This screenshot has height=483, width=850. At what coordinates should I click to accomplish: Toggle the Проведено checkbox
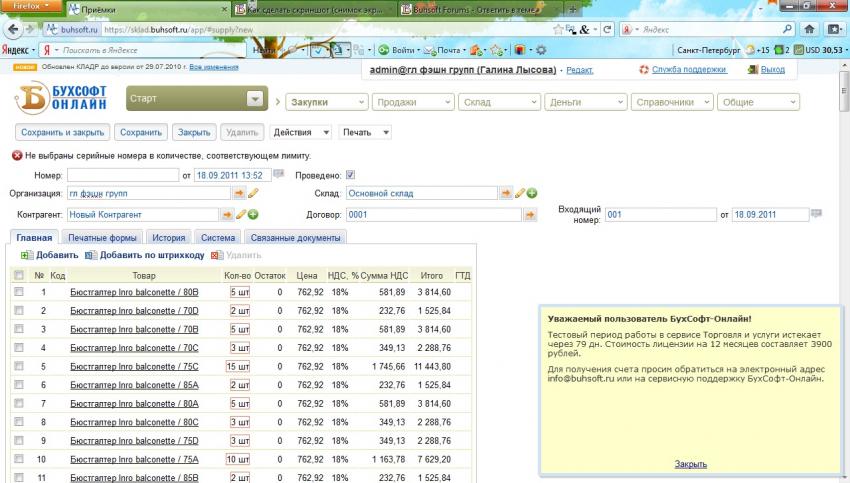[x=350, y=175]
